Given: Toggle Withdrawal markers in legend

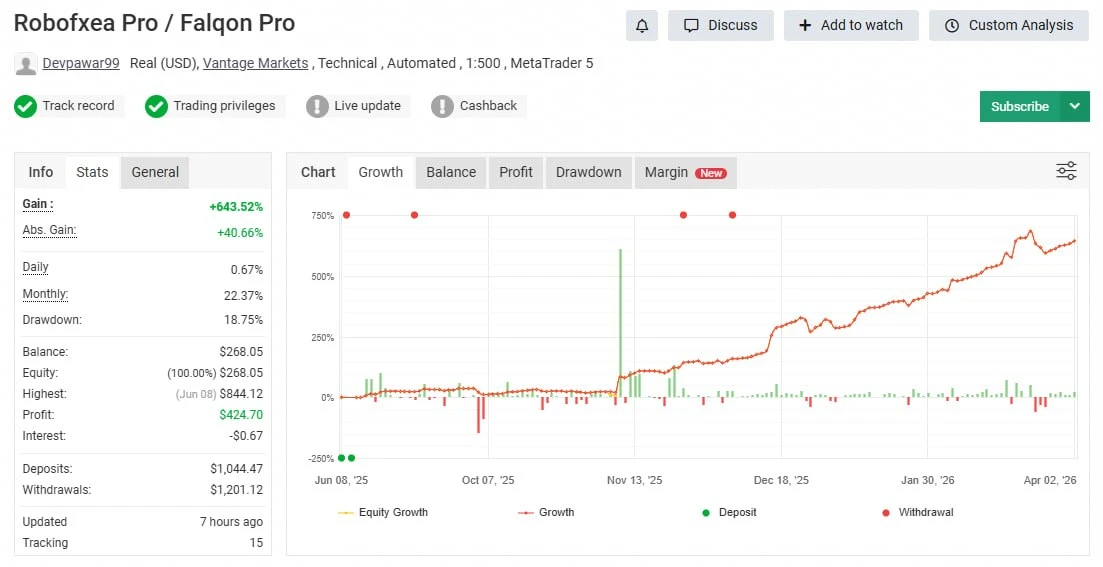Looking at the screenshot, I should tap(917, 512).
